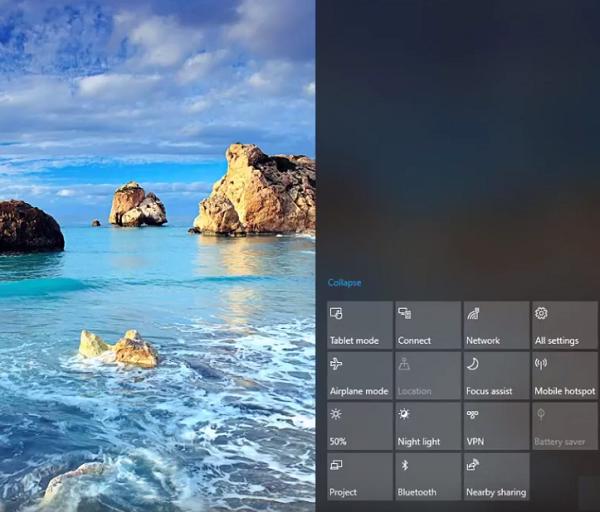
Task: Toggle Tablet mode
Action: click(x=360, y=325)
